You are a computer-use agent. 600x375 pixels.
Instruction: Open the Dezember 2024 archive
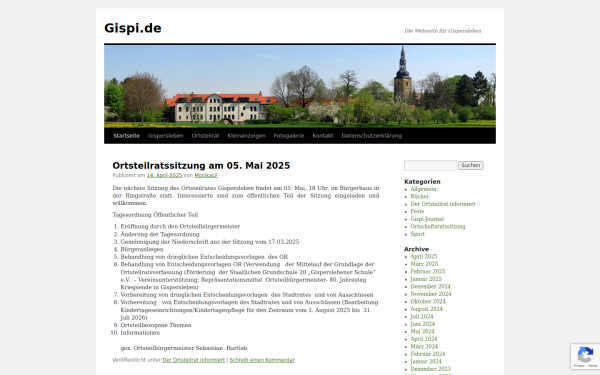pyautogui.click(x=430, y=287)
